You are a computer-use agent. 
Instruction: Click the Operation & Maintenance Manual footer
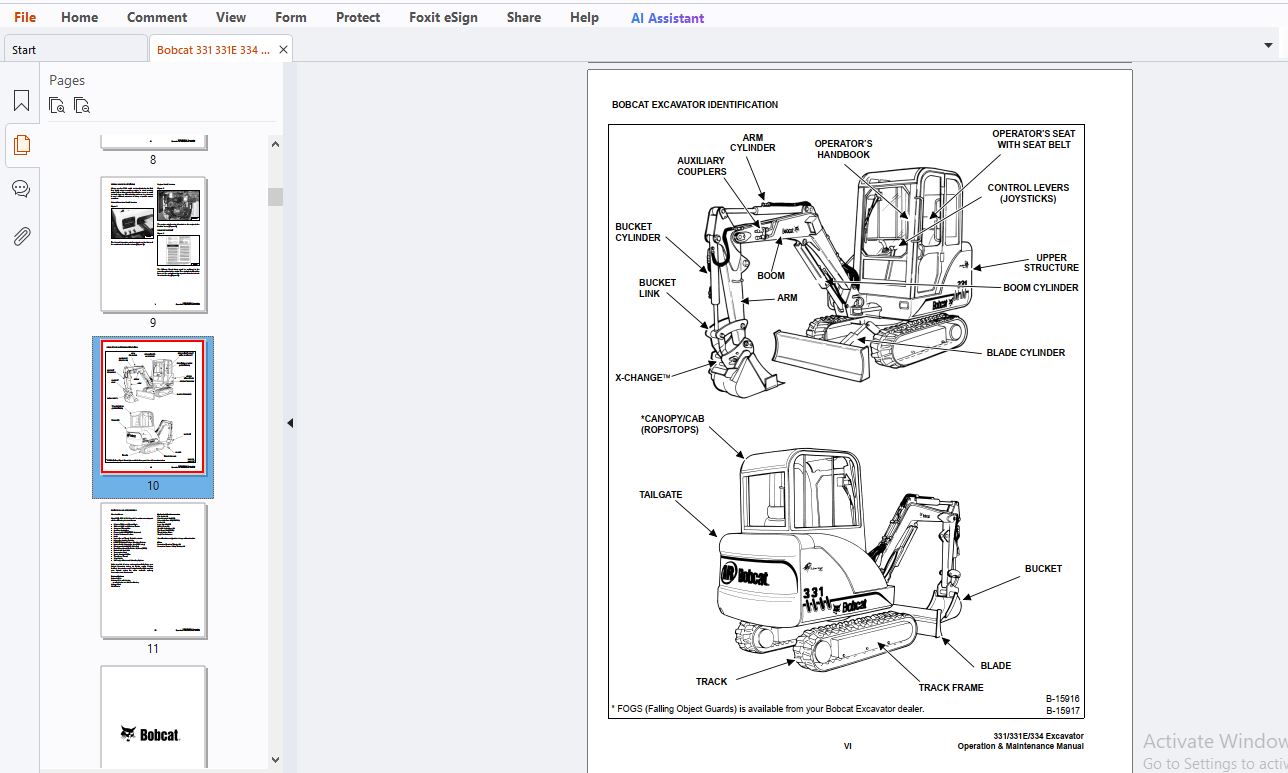pos(1020,746)
